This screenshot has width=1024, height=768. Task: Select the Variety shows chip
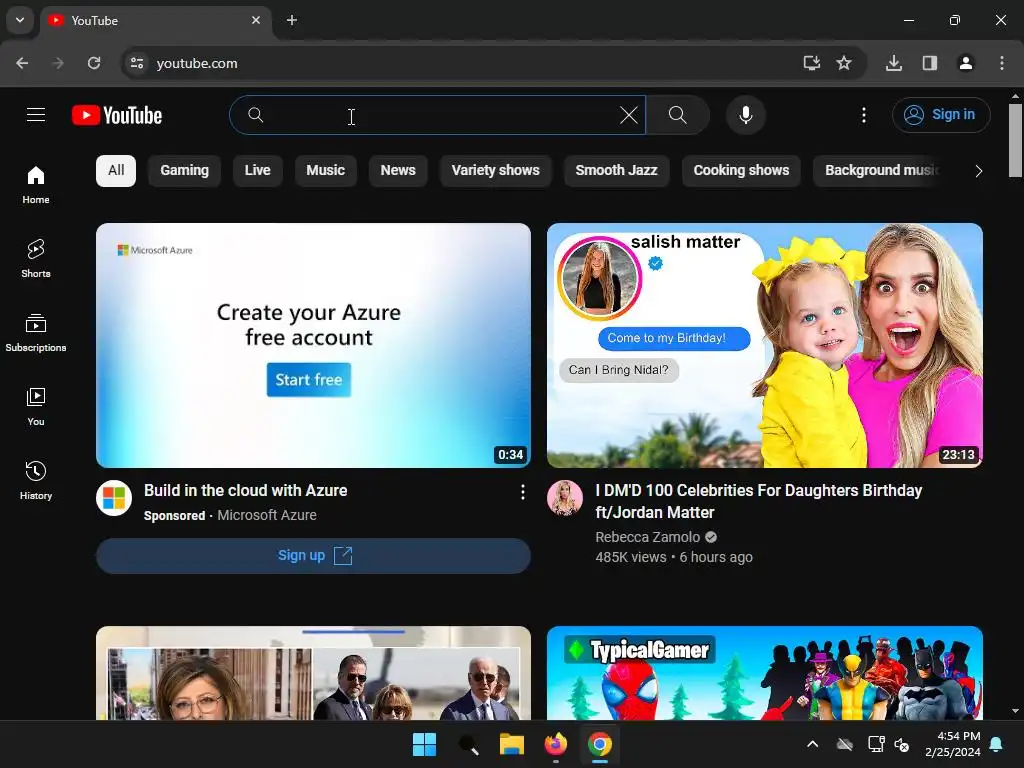495,170
